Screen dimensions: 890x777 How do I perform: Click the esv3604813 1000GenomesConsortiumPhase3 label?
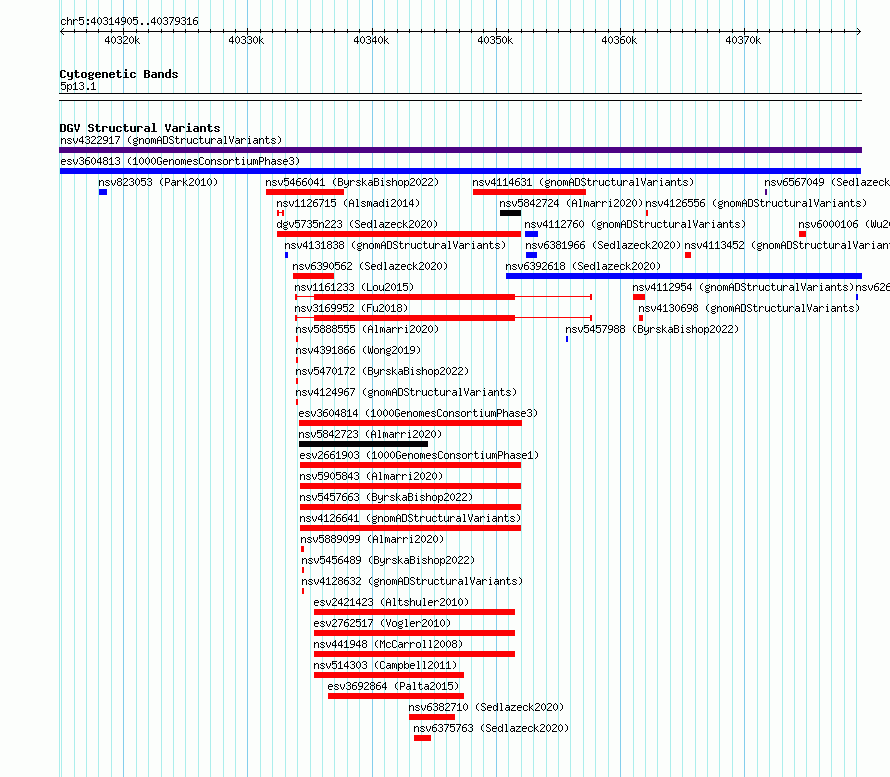click(180, 161)
